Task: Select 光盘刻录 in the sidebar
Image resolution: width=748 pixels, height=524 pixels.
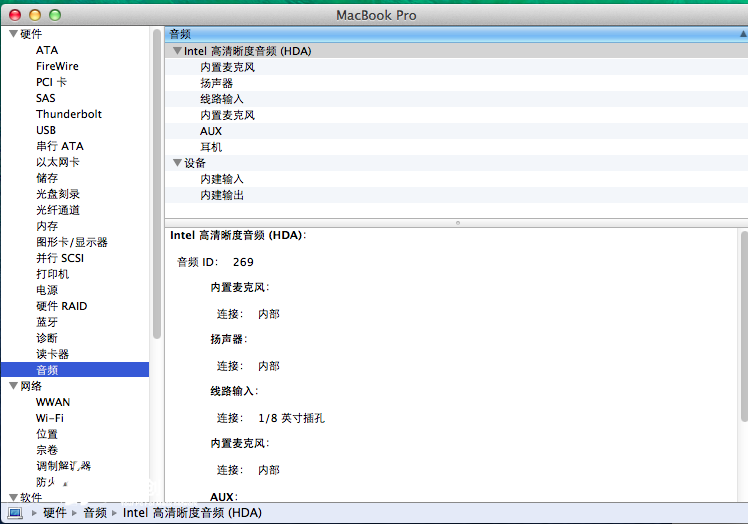Action: coord(58,194)
